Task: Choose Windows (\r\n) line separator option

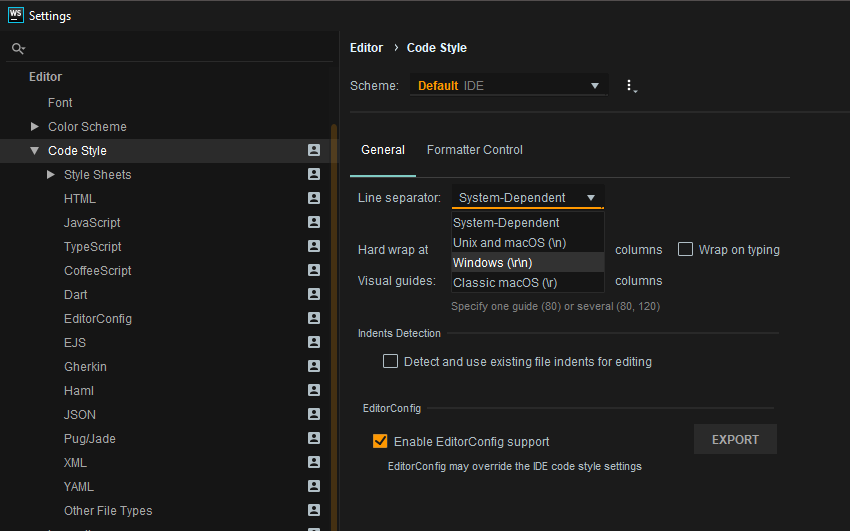Action: tap(493, 262)
